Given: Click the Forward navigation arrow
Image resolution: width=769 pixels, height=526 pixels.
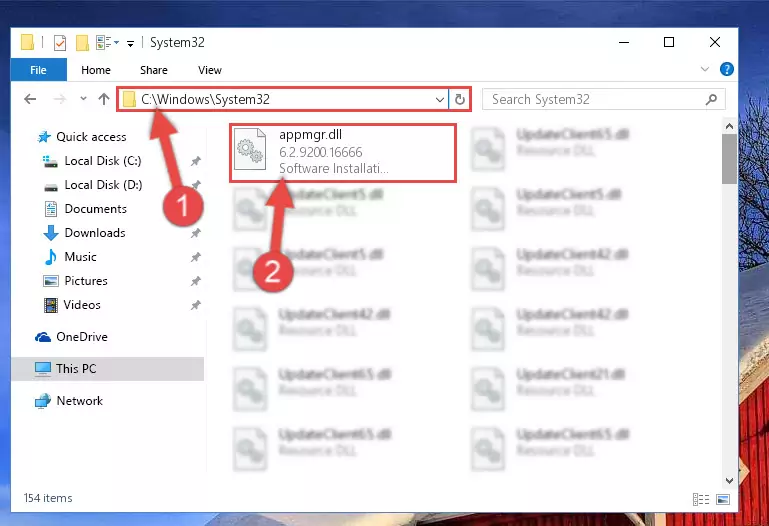Looking at the screenshot, I should tap(59, 100).
